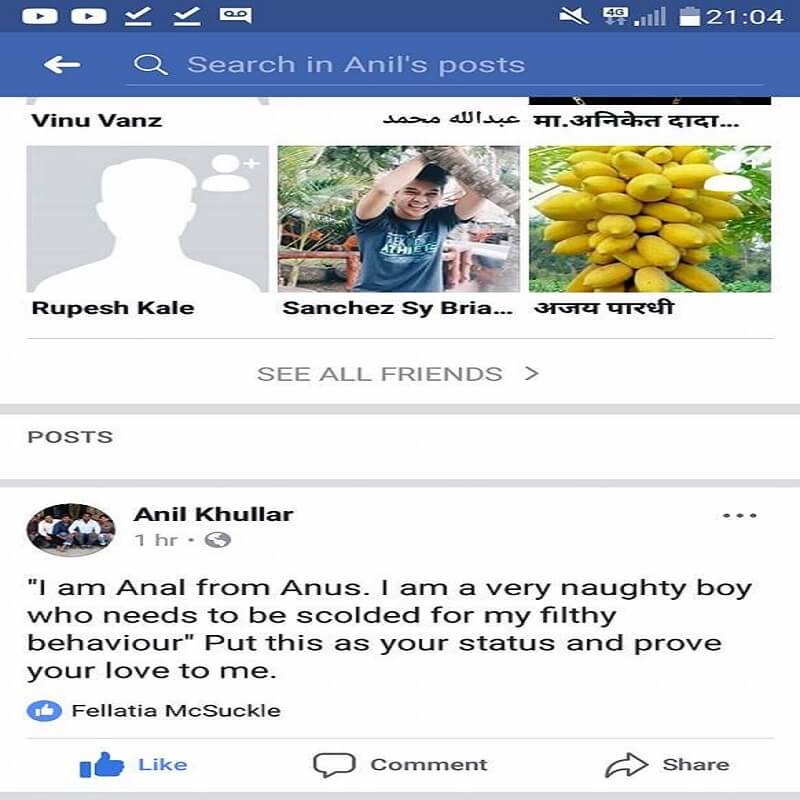Viewport: 800px width, 800px height.
Task: Open the blue like reaction icon
Action: click(x=44, y=711)
